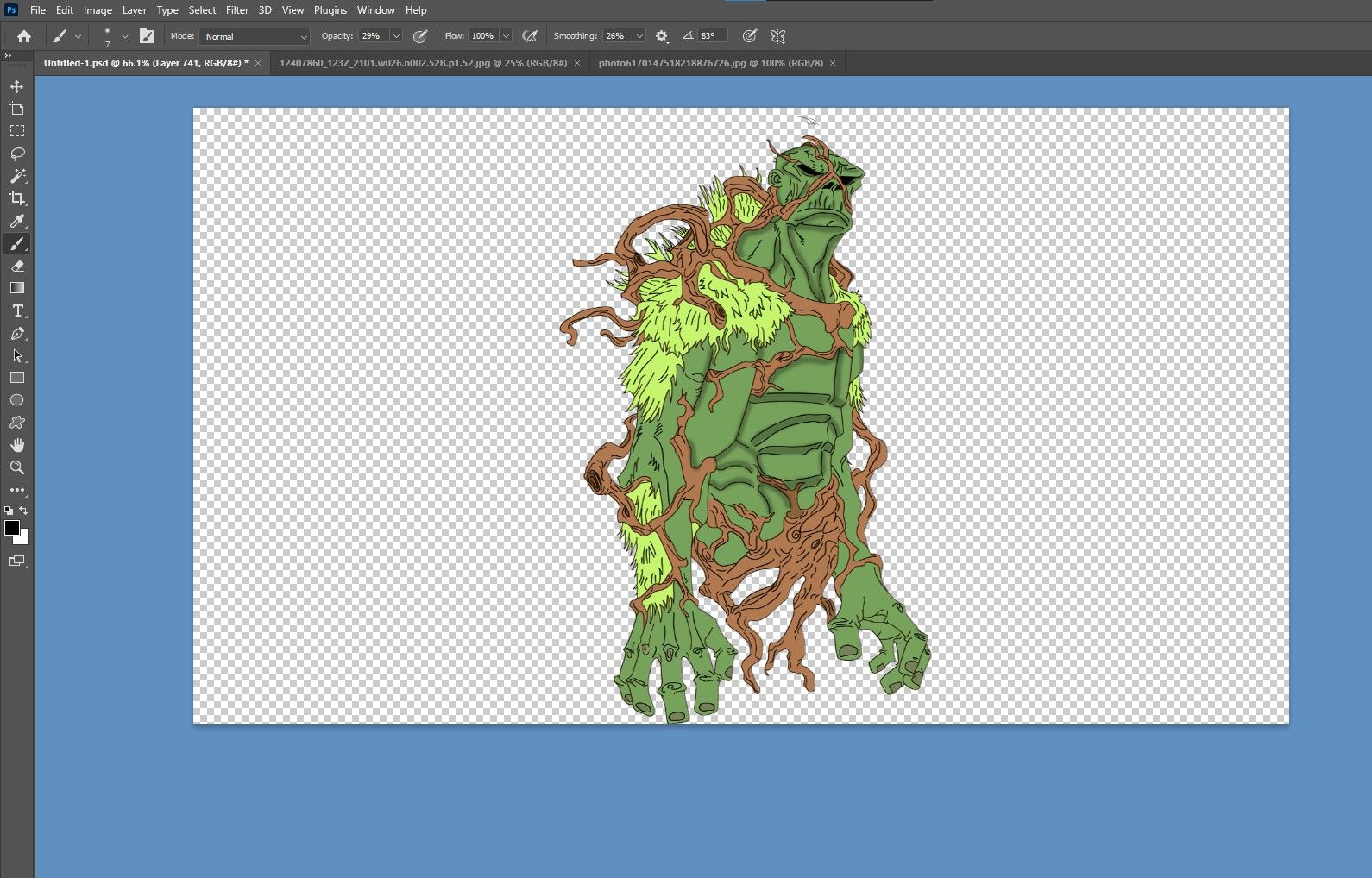Image resolution: width=1372 pixels, height=878 pixels.
Task: Select the Type tool
Action: tap(16, 310)
